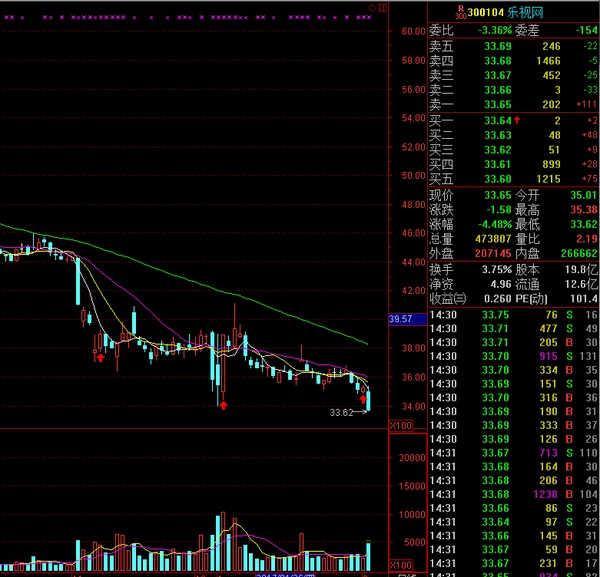This screenshot has height=577, width=600.
Task: Click the 内盘 value 266662
Action: pyautogui.click(x=579, y=253)
